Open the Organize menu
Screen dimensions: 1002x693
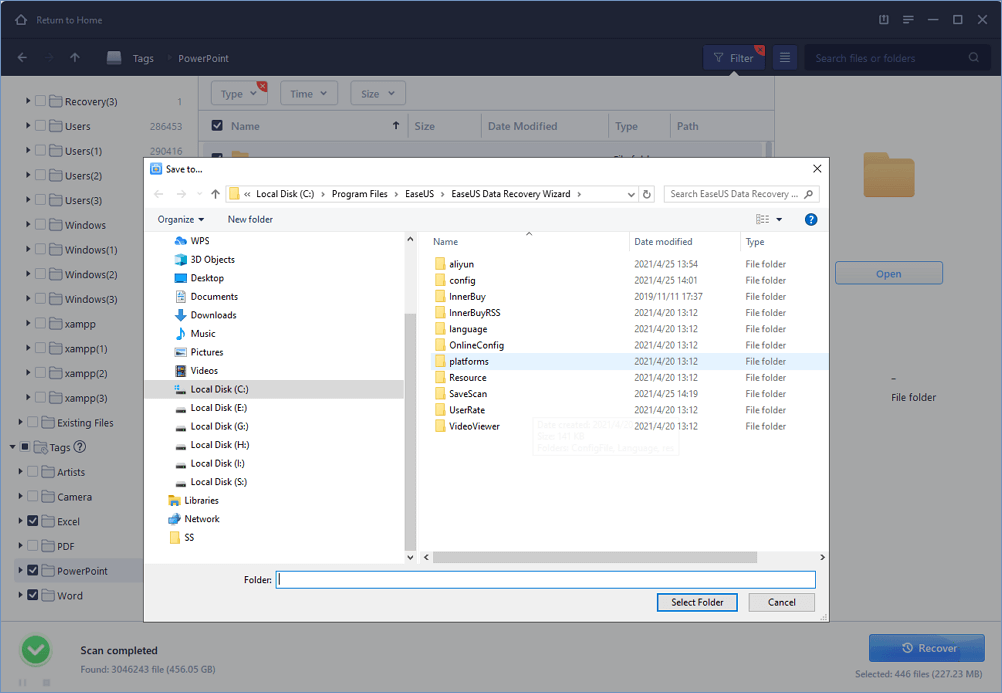tap(181, 219)
